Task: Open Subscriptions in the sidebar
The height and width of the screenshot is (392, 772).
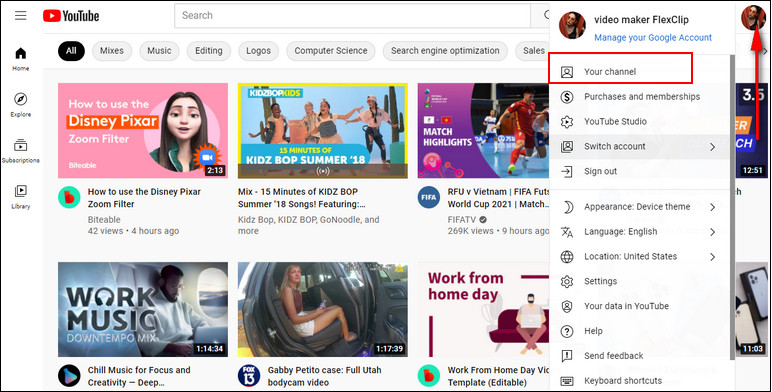Action: tap(21, 151)
